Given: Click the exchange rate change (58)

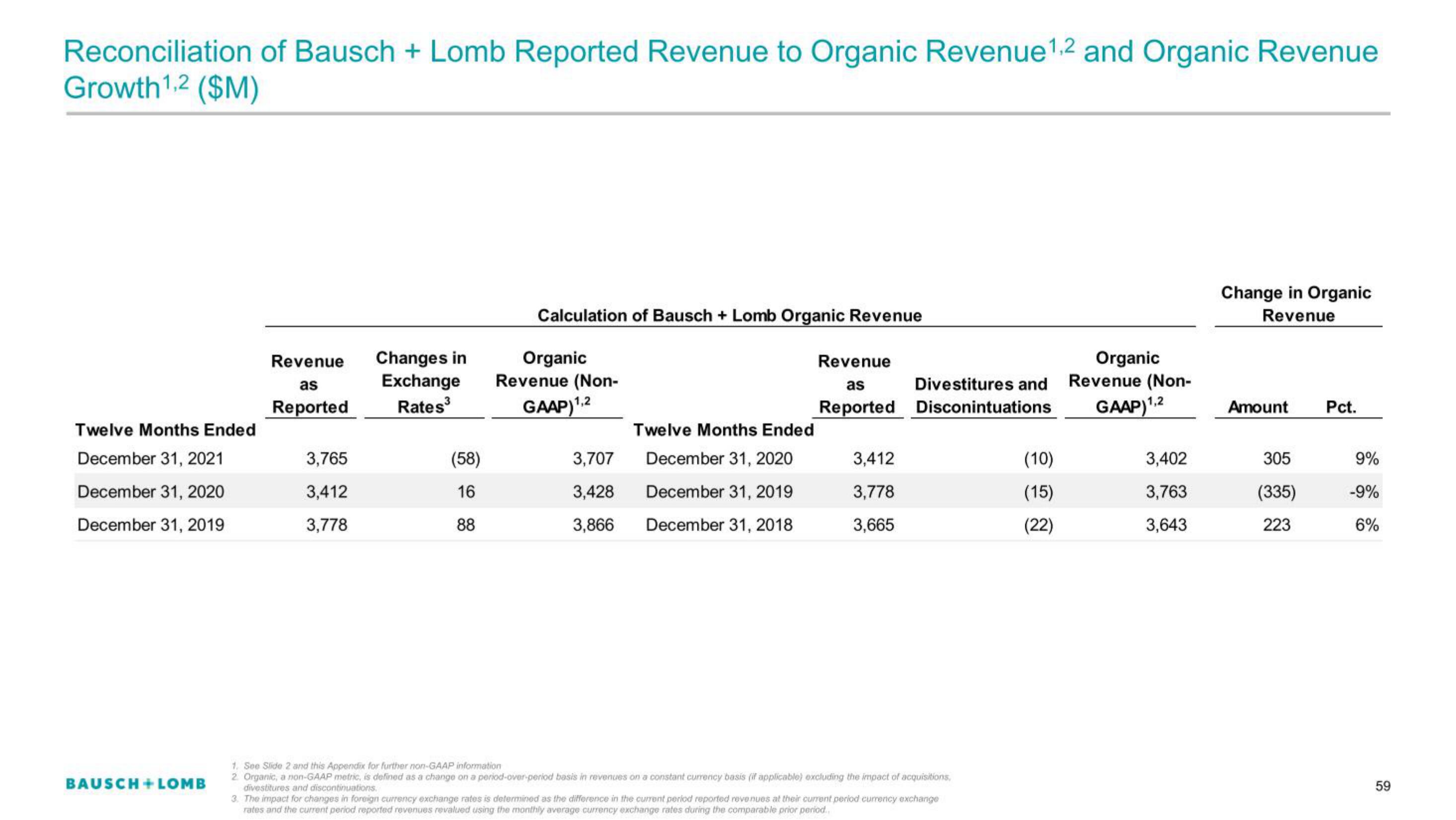Looking at the screenshot, I should coord(466,458).
